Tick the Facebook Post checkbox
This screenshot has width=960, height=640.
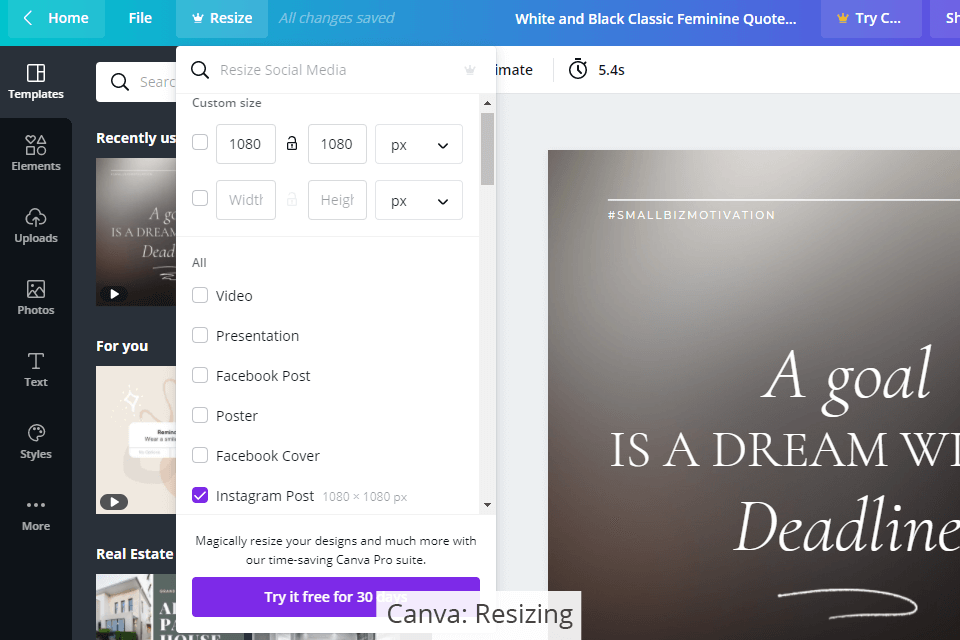200,375
